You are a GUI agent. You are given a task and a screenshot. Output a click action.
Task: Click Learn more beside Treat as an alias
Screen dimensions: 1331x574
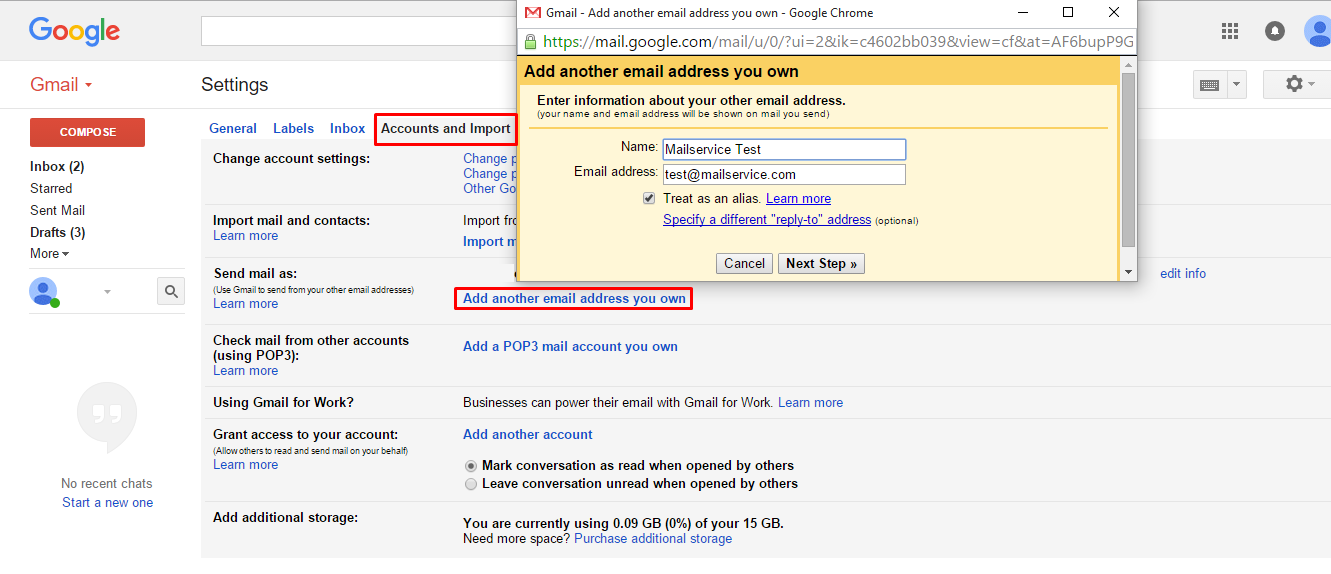tap(798, 198)
